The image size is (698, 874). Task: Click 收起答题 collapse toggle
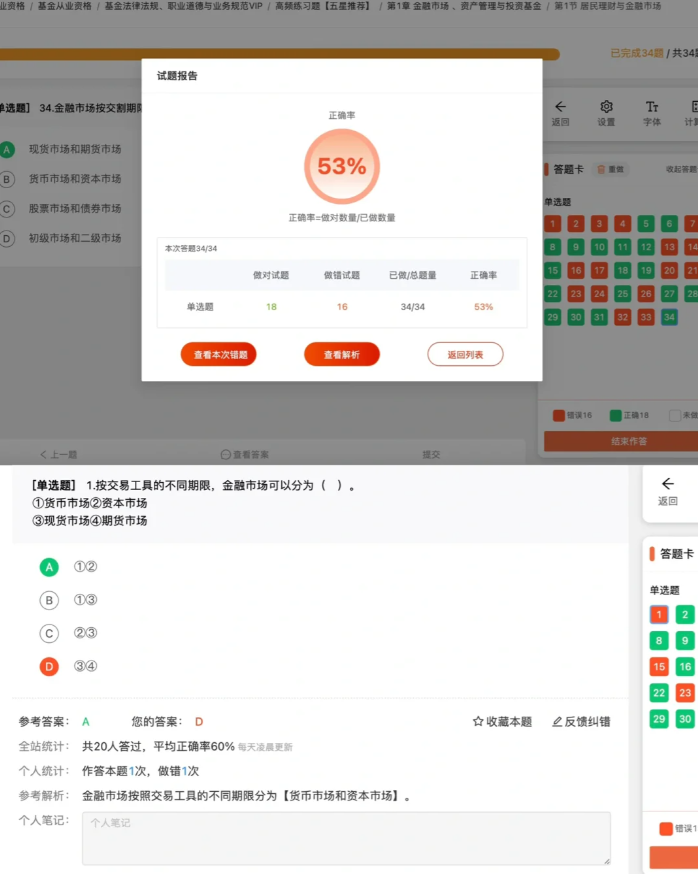point(681,169)
